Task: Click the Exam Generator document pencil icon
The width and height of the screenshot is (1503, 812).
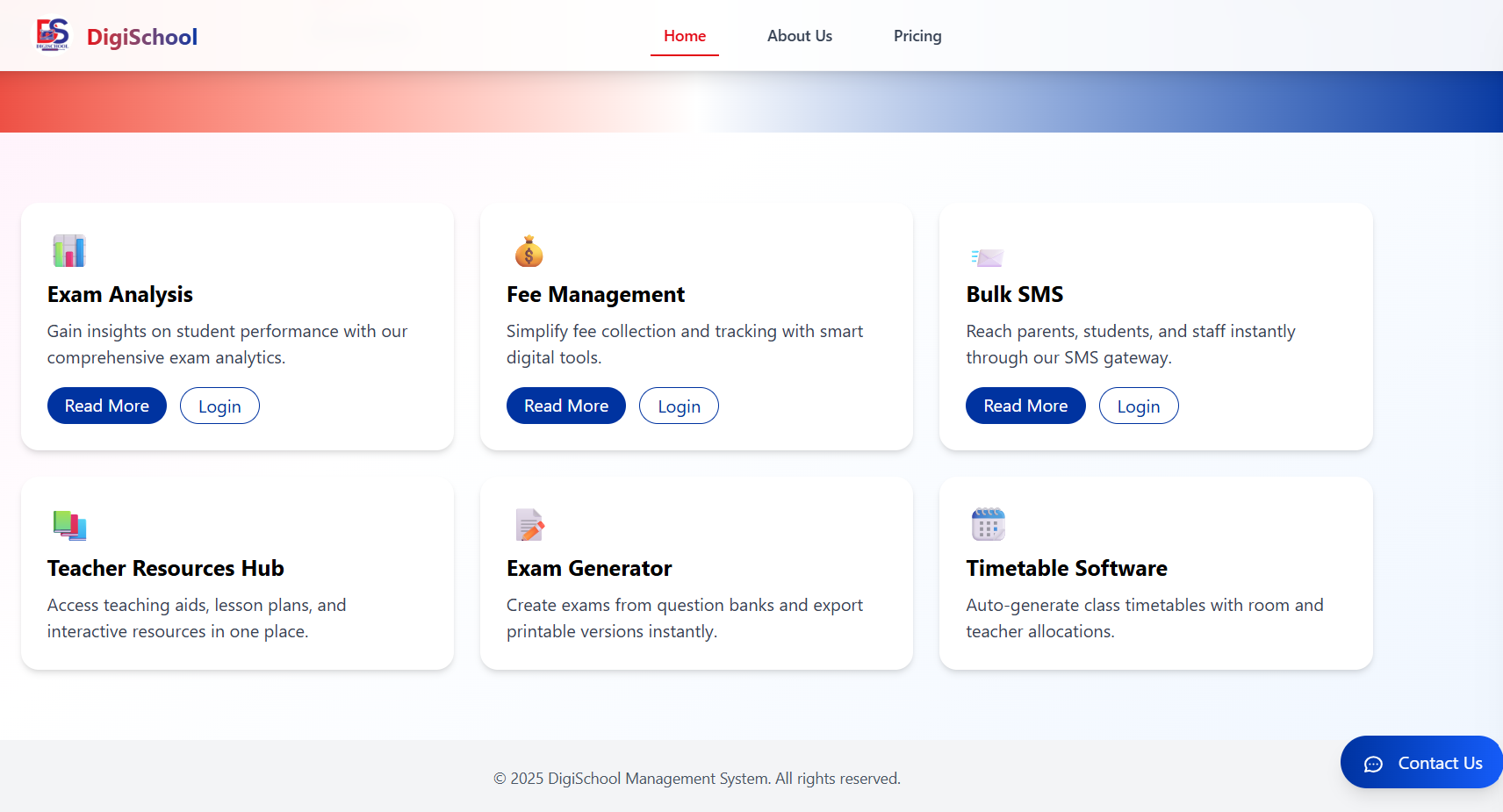Action: click(529, 525)
